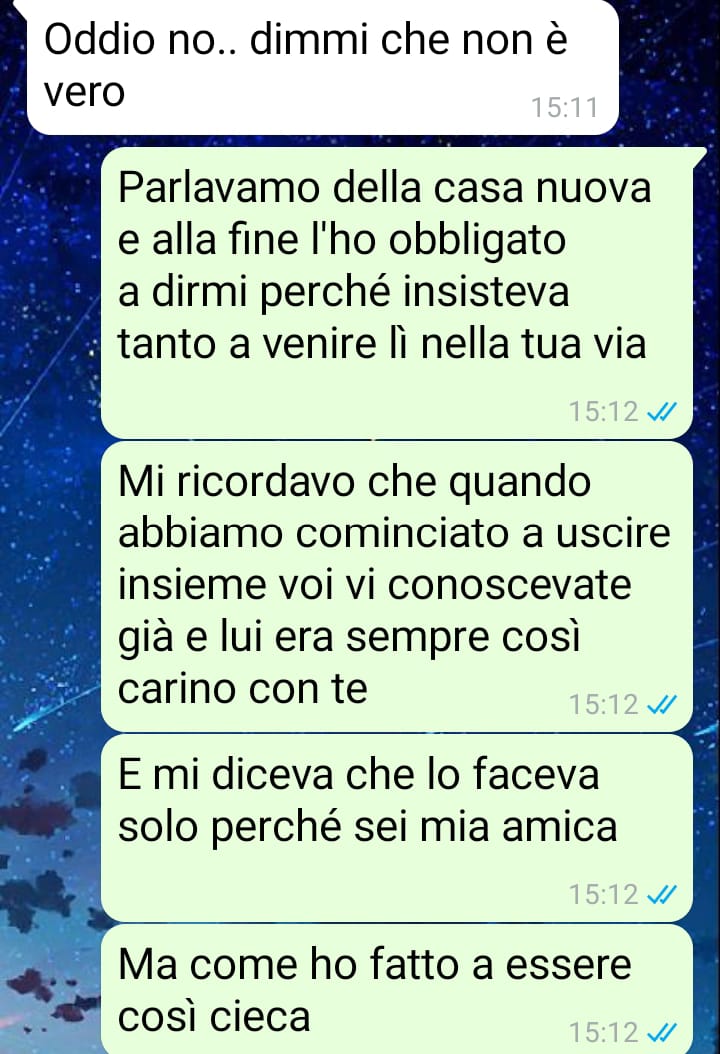Click the blue ticks on 'solo perché sei mia amica'

coord(662,895)
